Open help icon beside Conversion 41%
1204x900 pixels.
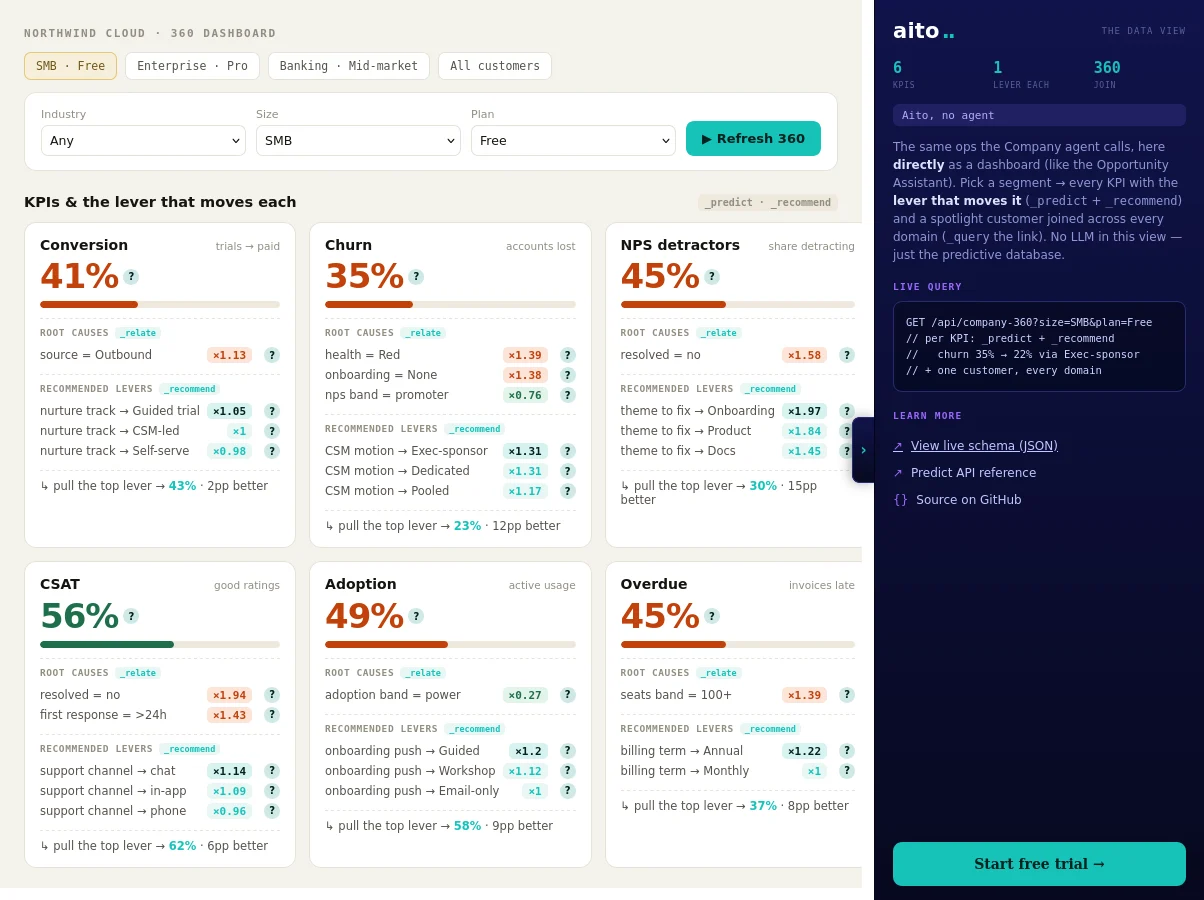pos(131,277)
